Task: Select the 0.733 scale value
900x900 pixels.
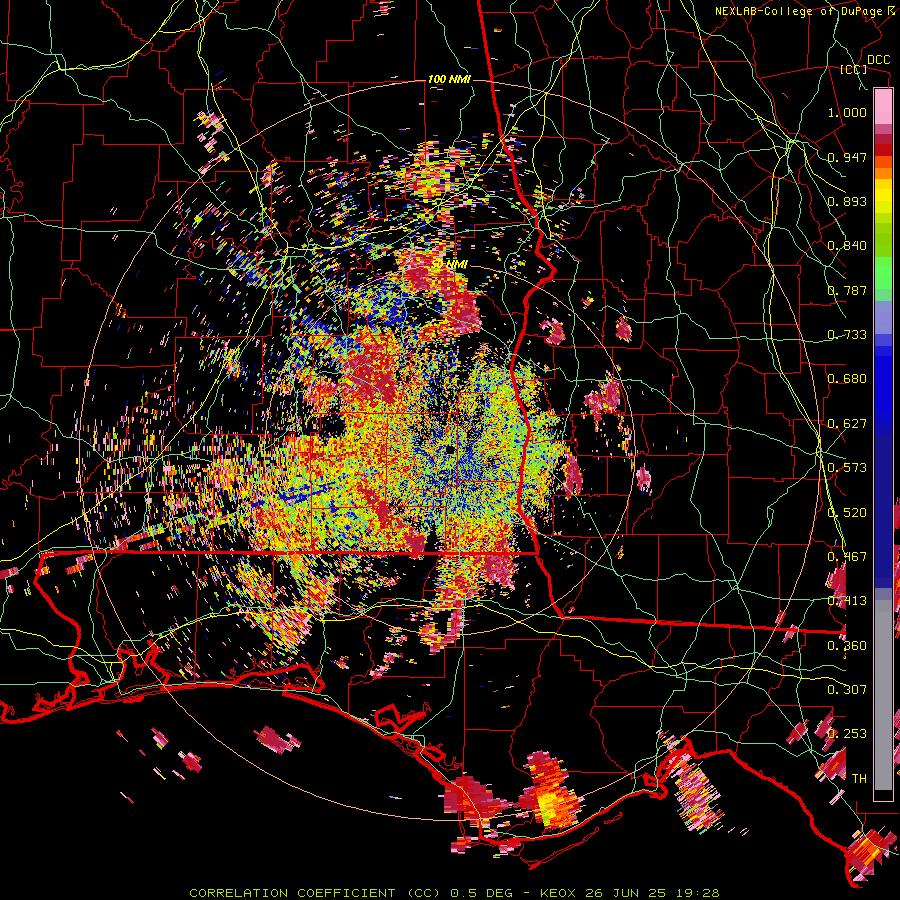Action: click(847, 335)
